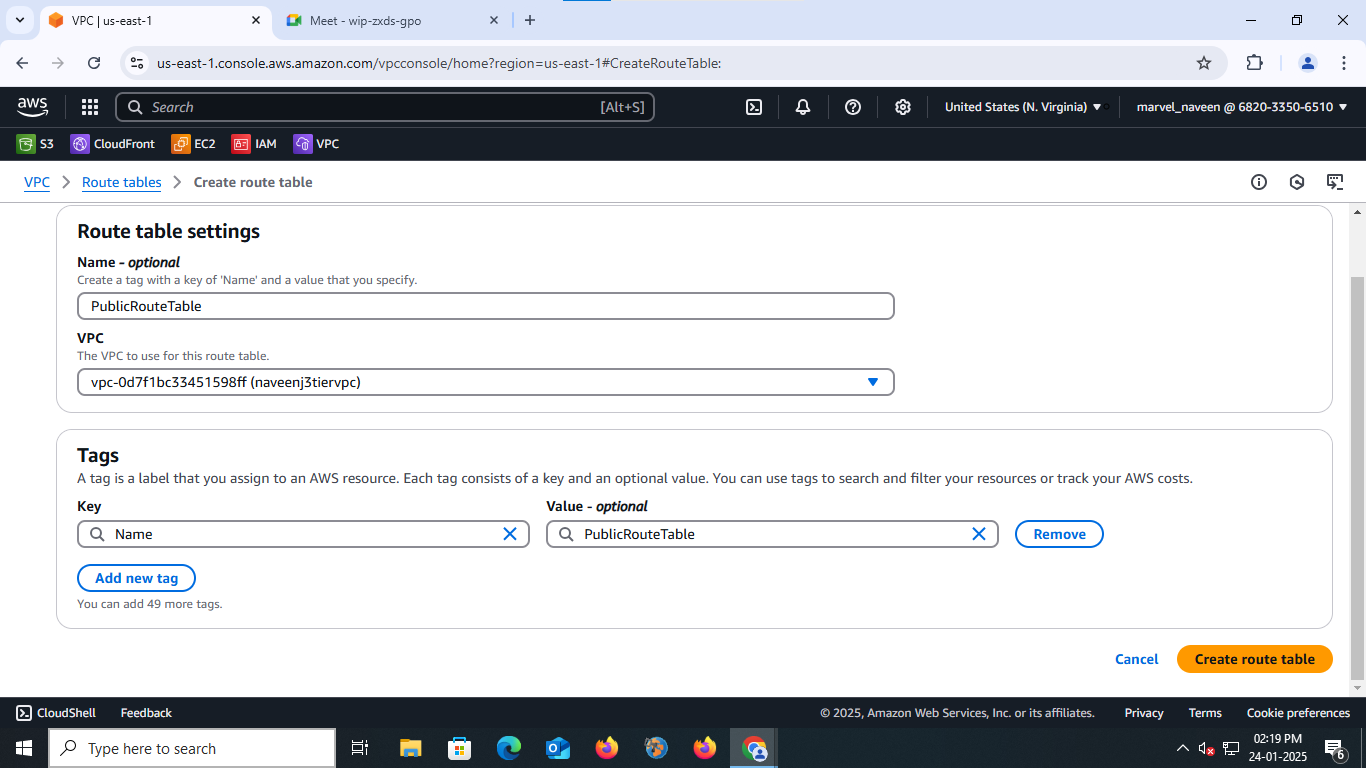The image size is (1366, 768).
Task: Open the Windows notification center
Action: pos(1335,748)
